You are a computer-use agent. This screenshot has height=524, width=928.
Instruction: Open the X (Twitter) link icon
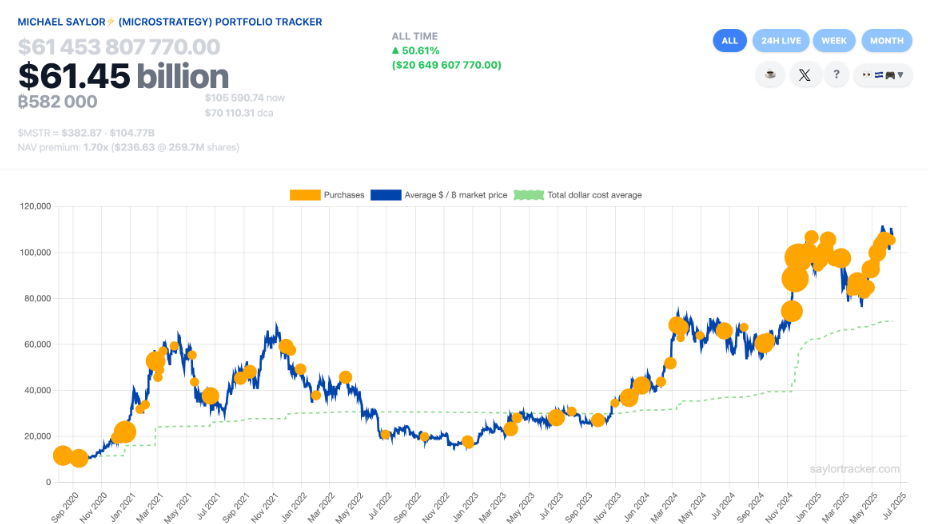tap(805, 74)
